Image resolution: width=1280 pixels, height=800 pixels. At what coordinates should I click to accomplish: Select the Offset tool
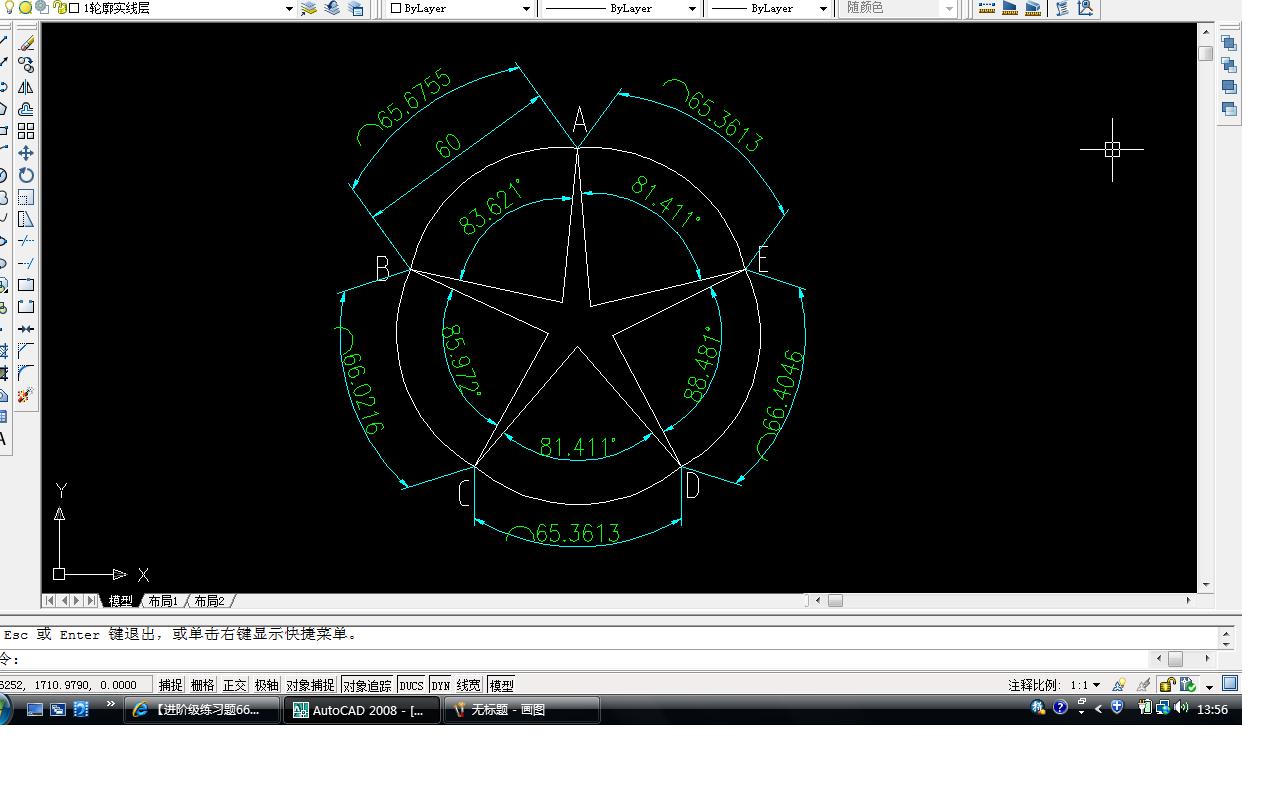click(x=26, y=109)
